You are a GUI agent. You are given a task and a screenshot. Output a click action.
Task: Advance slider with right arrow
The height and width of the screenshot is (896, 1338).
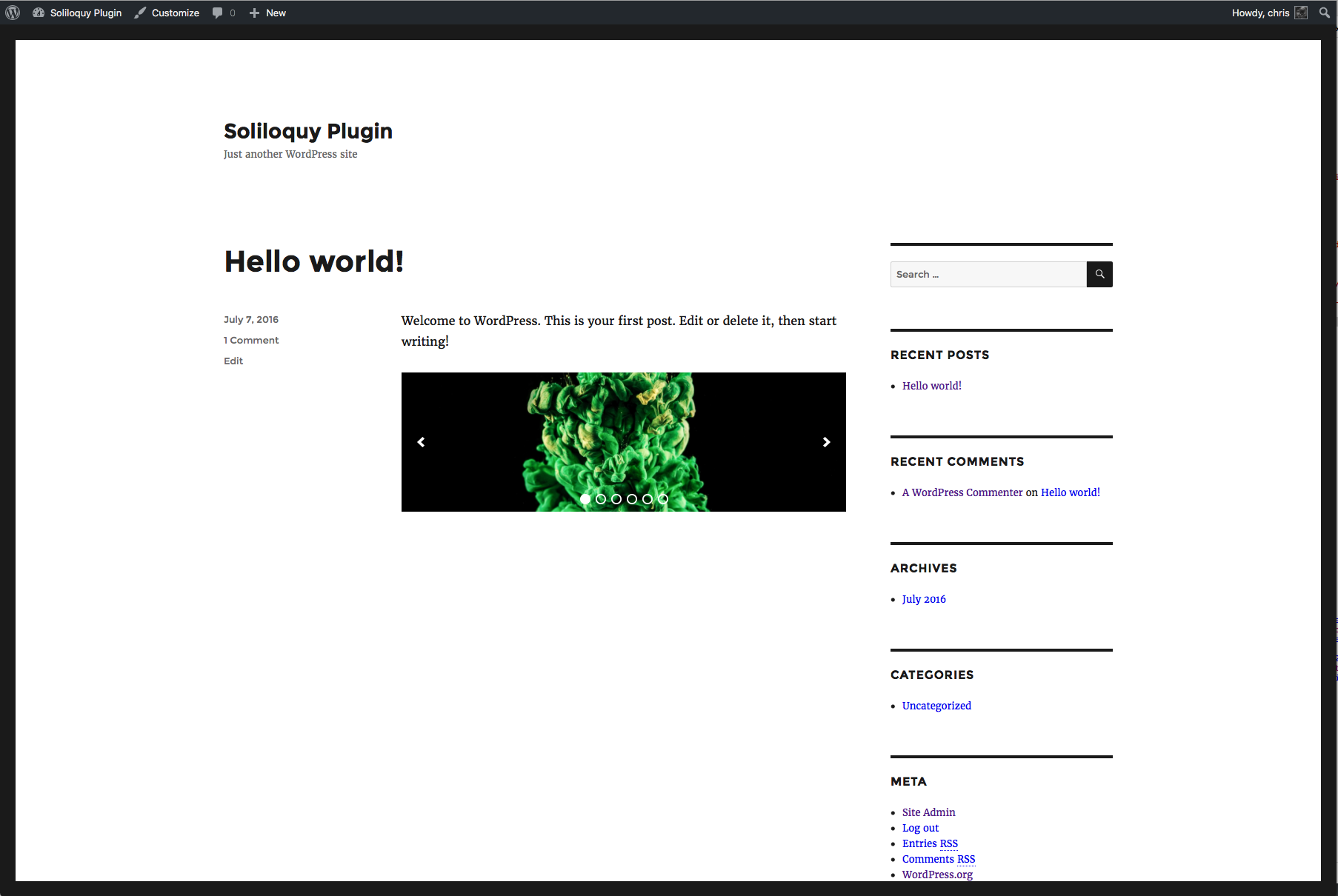[x=827, y=442]
